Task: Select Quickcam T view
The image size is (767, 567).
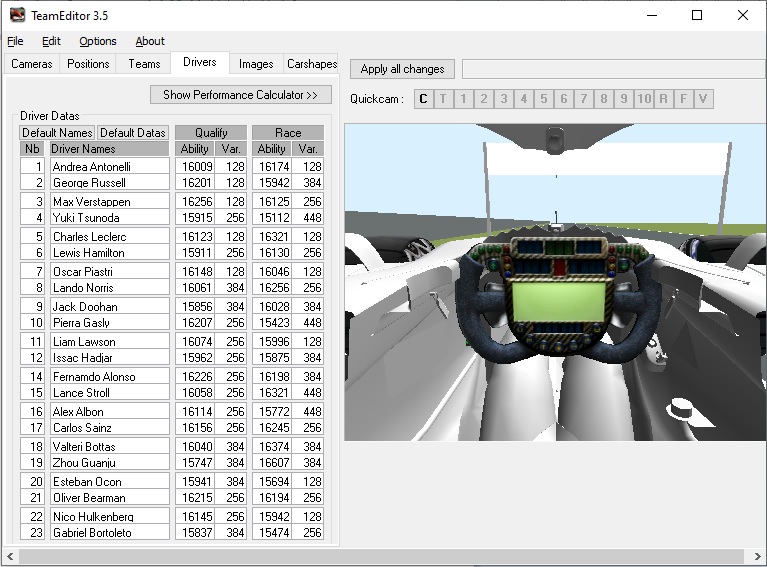Action: pyautogui.click(x=443, y=99)
